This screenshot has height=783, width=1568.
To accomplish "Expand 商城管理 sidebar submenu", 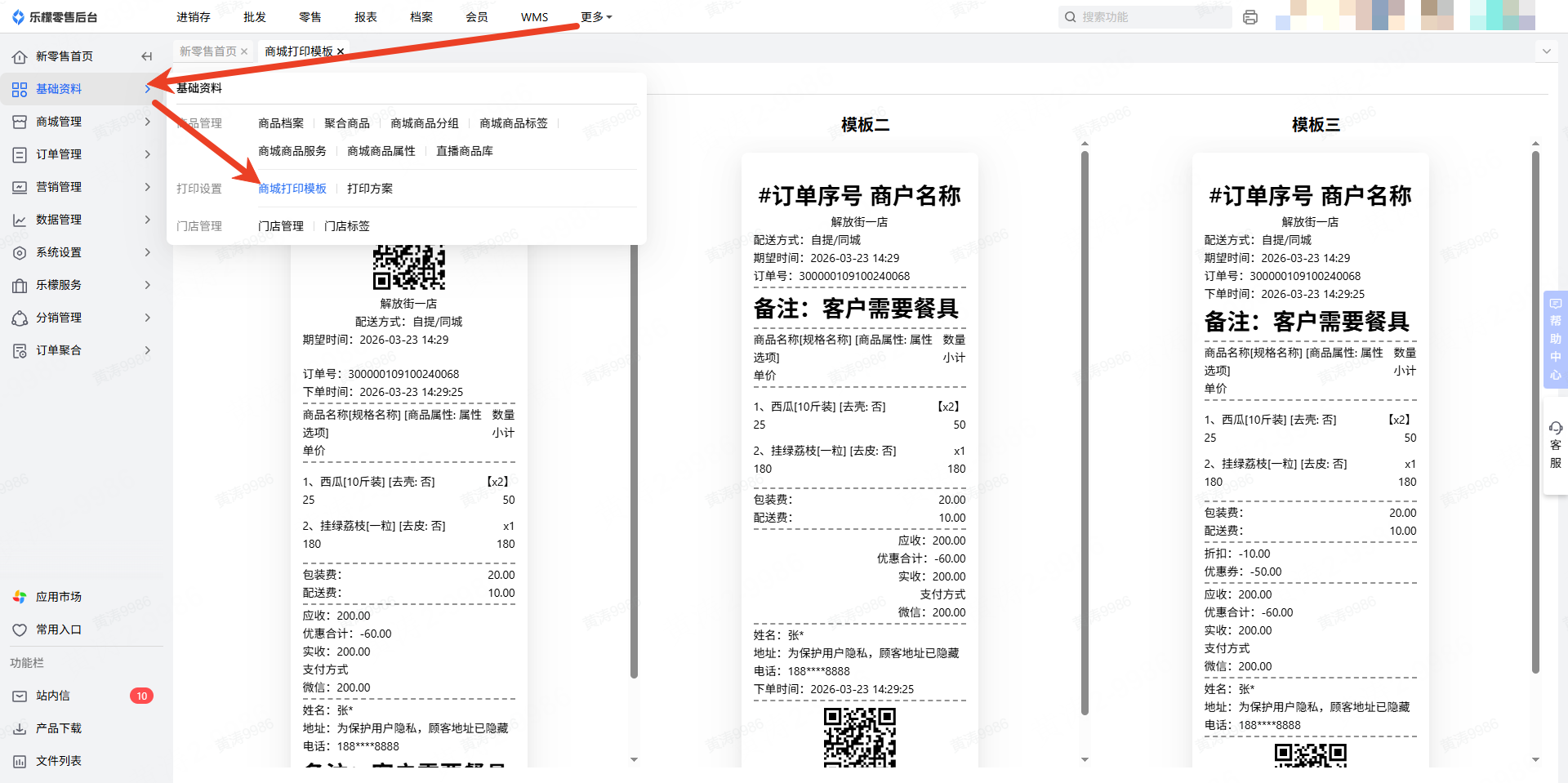I will click(x=147, y=122).
